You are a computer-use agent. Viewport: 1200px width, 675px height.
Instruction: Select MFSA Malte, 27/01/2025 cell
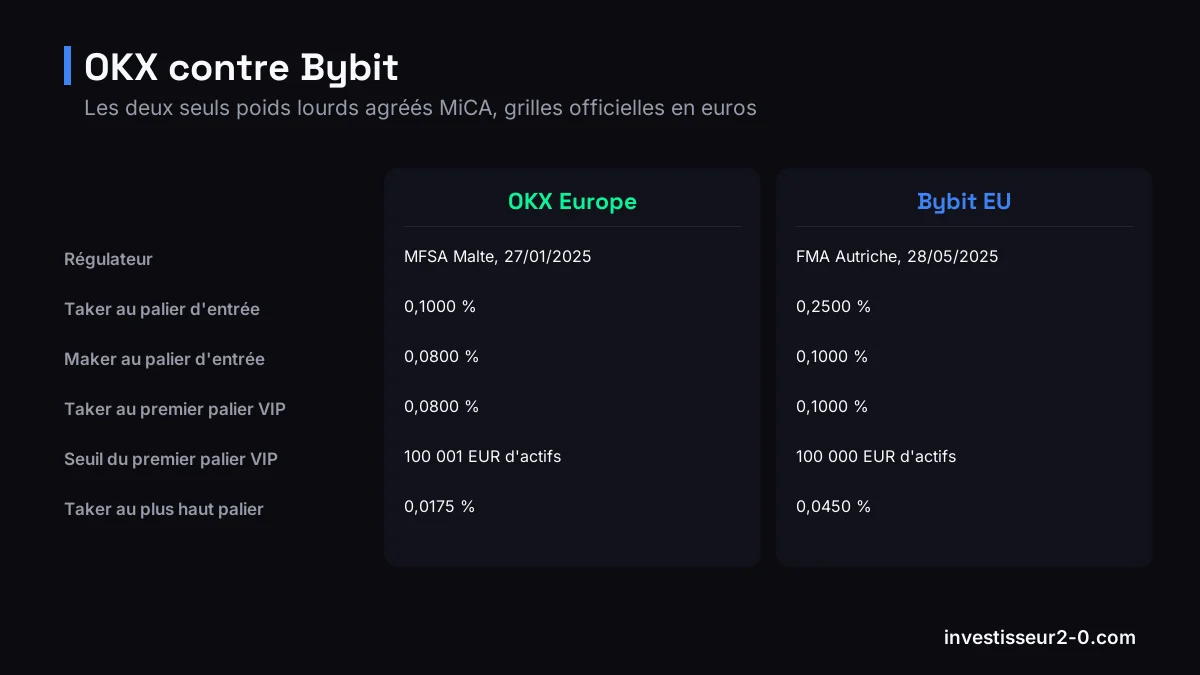(x=498, y=257)
